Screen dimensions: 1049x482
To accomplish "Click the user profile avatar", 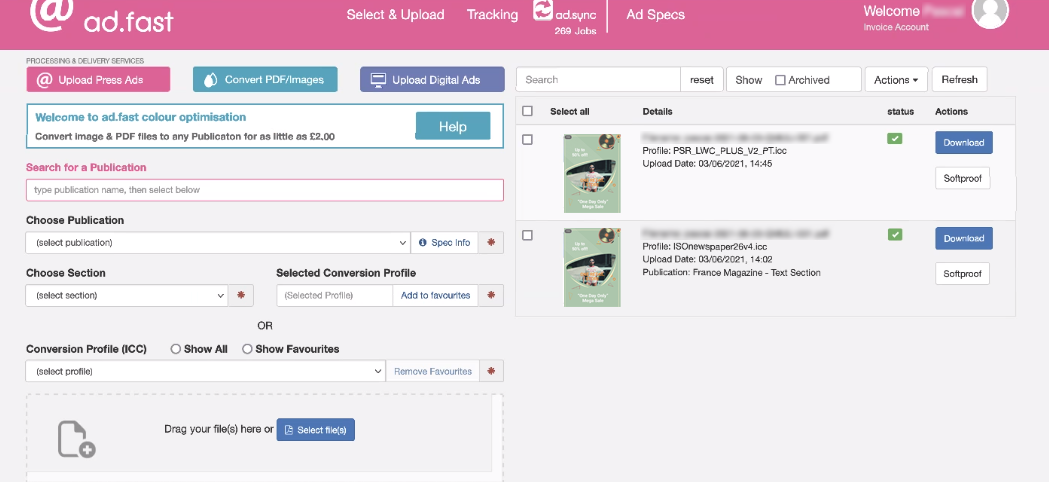I will click(989, 12).
